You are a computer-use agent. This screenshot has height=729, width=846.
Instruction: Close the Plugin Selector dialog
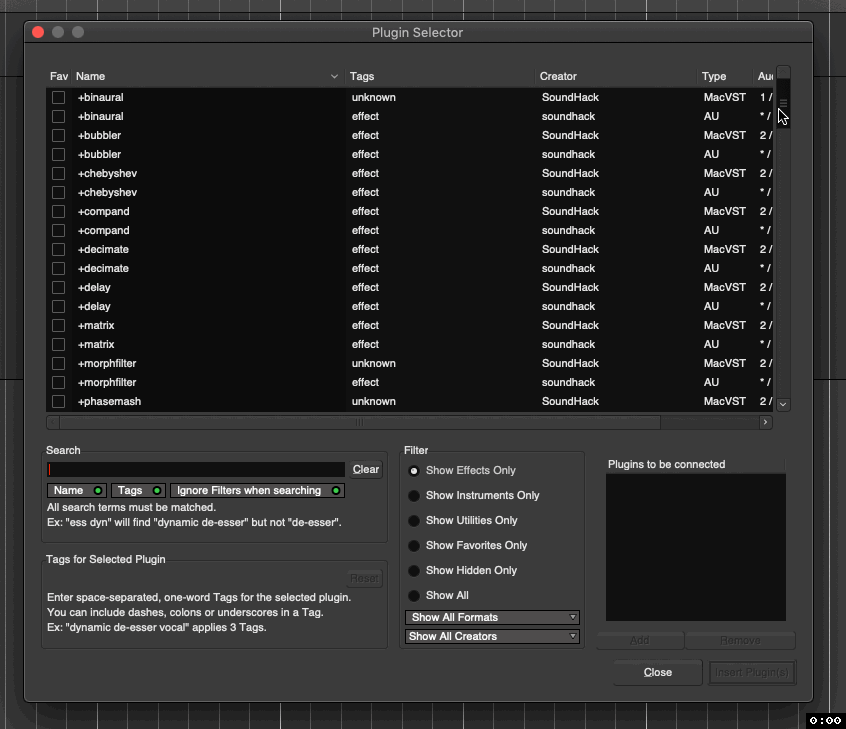[x=657, y=672]
